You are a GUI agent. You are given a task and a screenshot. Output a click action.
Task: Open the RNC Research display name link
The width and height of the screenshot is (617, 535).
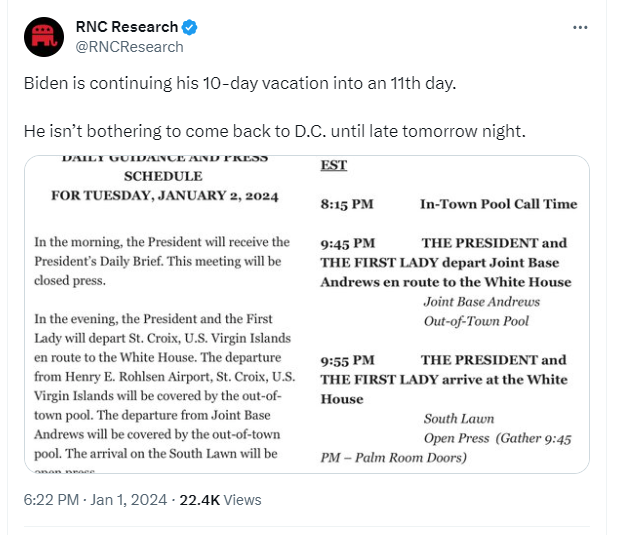point(127,27)
